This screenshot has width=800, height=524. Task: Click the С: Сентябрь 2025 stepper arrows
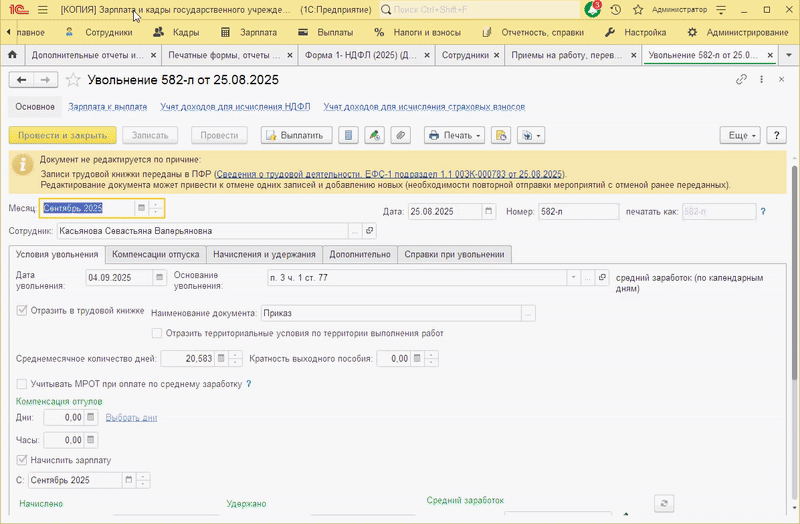(143, 480)
